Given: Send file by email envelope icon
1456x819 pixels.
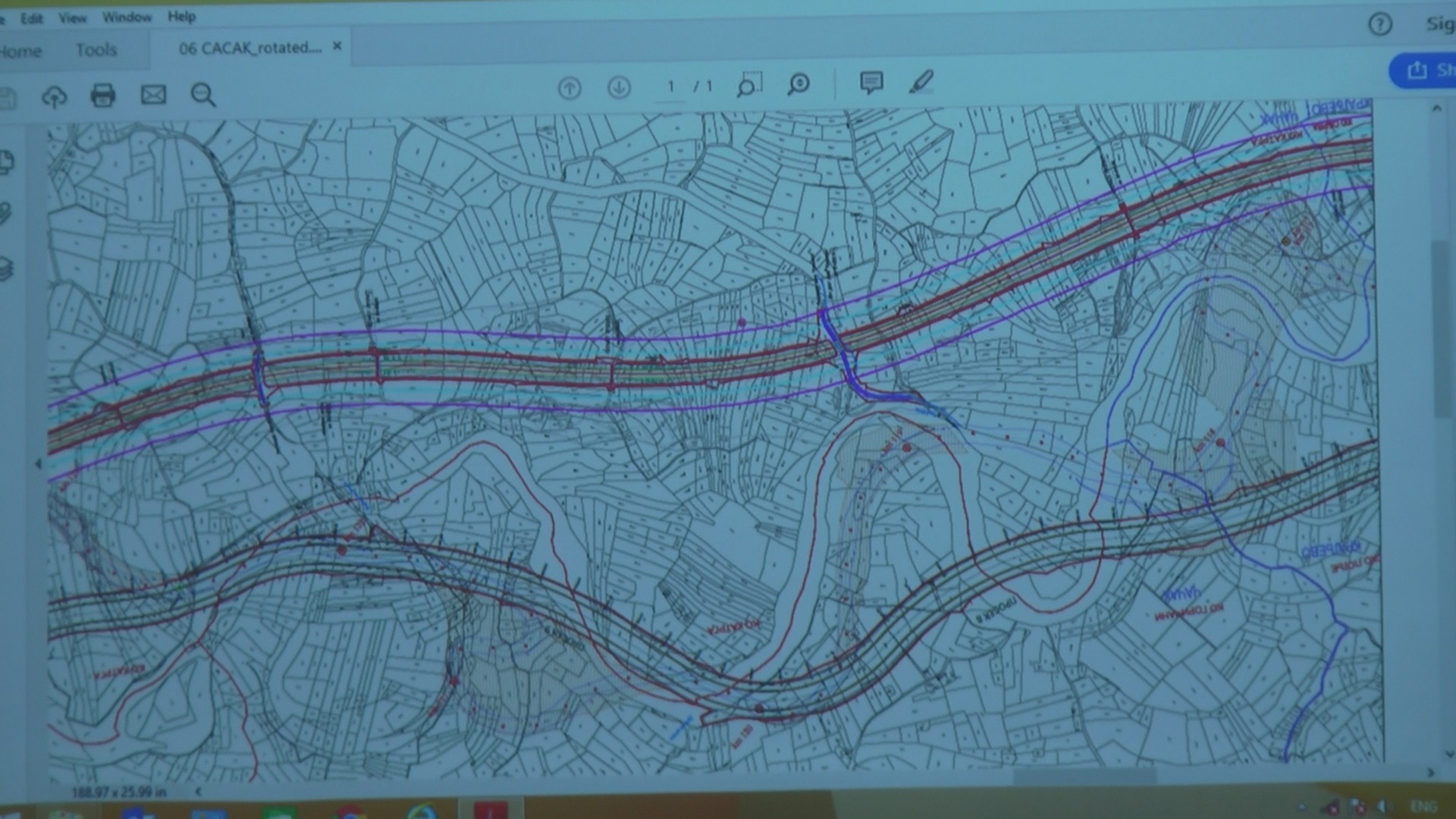Looking at the screenshot, I should (x=153, y=95).
